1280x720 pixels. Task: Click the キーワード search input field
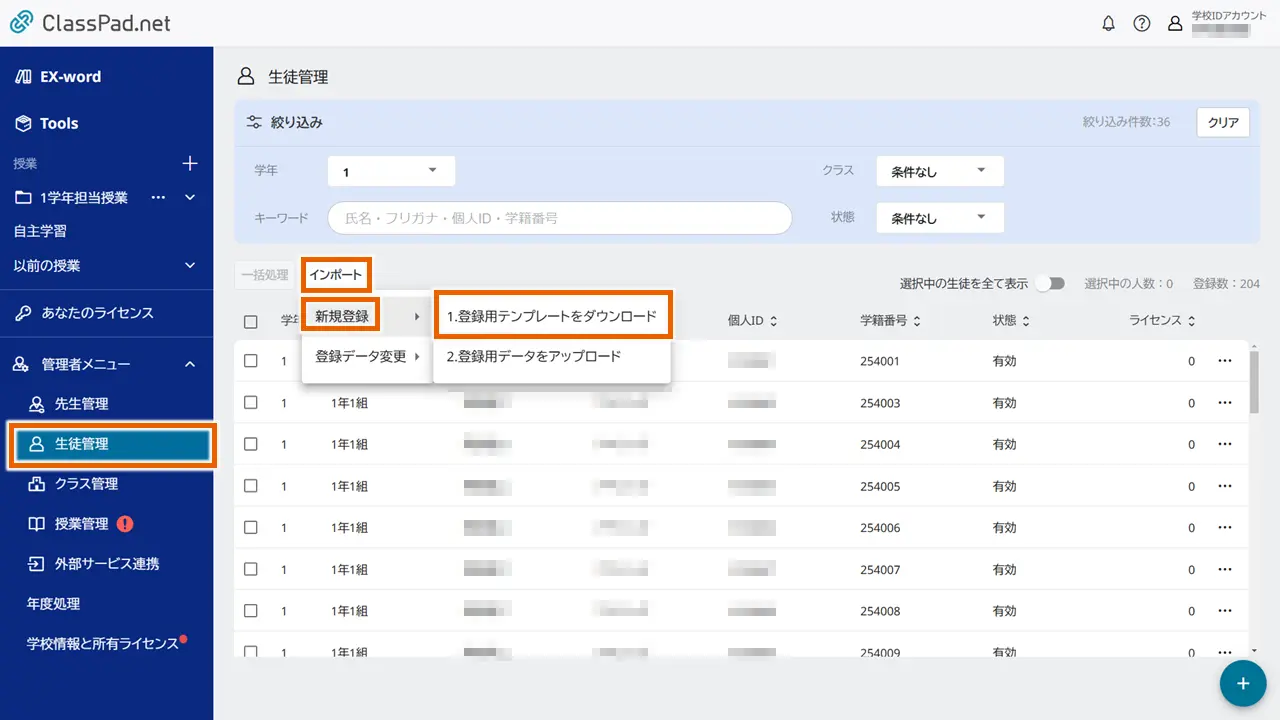tap(560, 217)
